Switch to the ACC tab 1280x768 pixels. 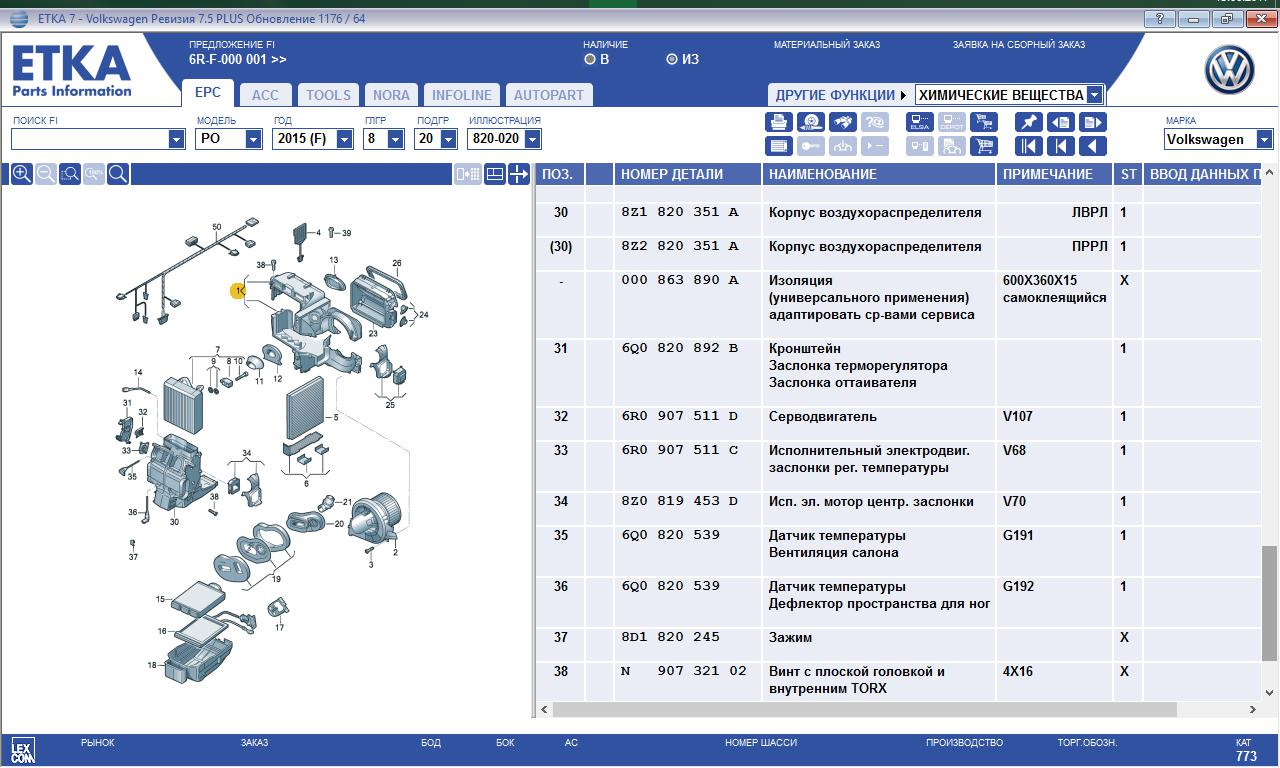[265, 95]
